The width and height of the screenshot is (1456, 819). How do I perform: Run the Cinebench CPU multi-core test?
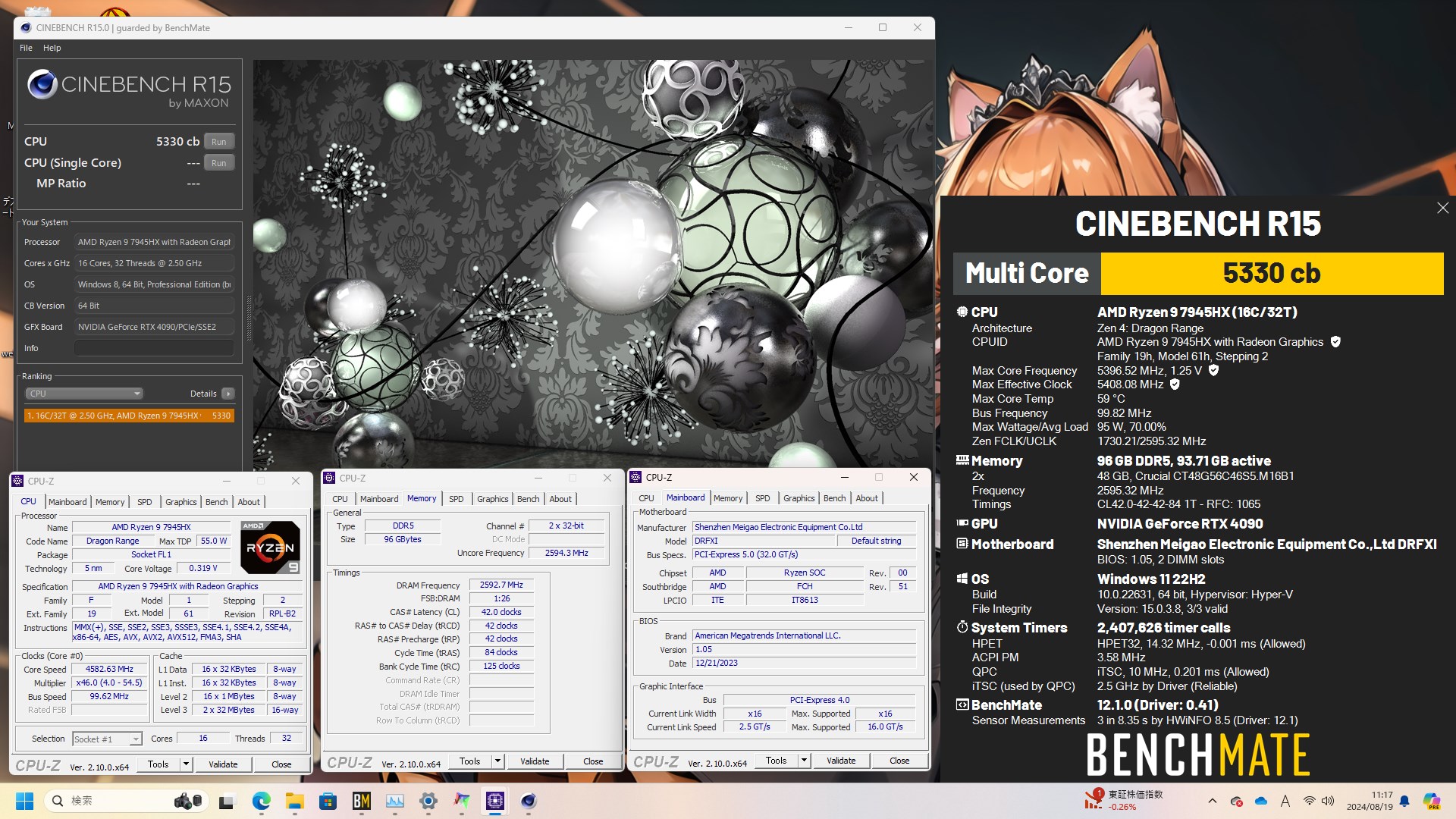(x=218, y=142)
